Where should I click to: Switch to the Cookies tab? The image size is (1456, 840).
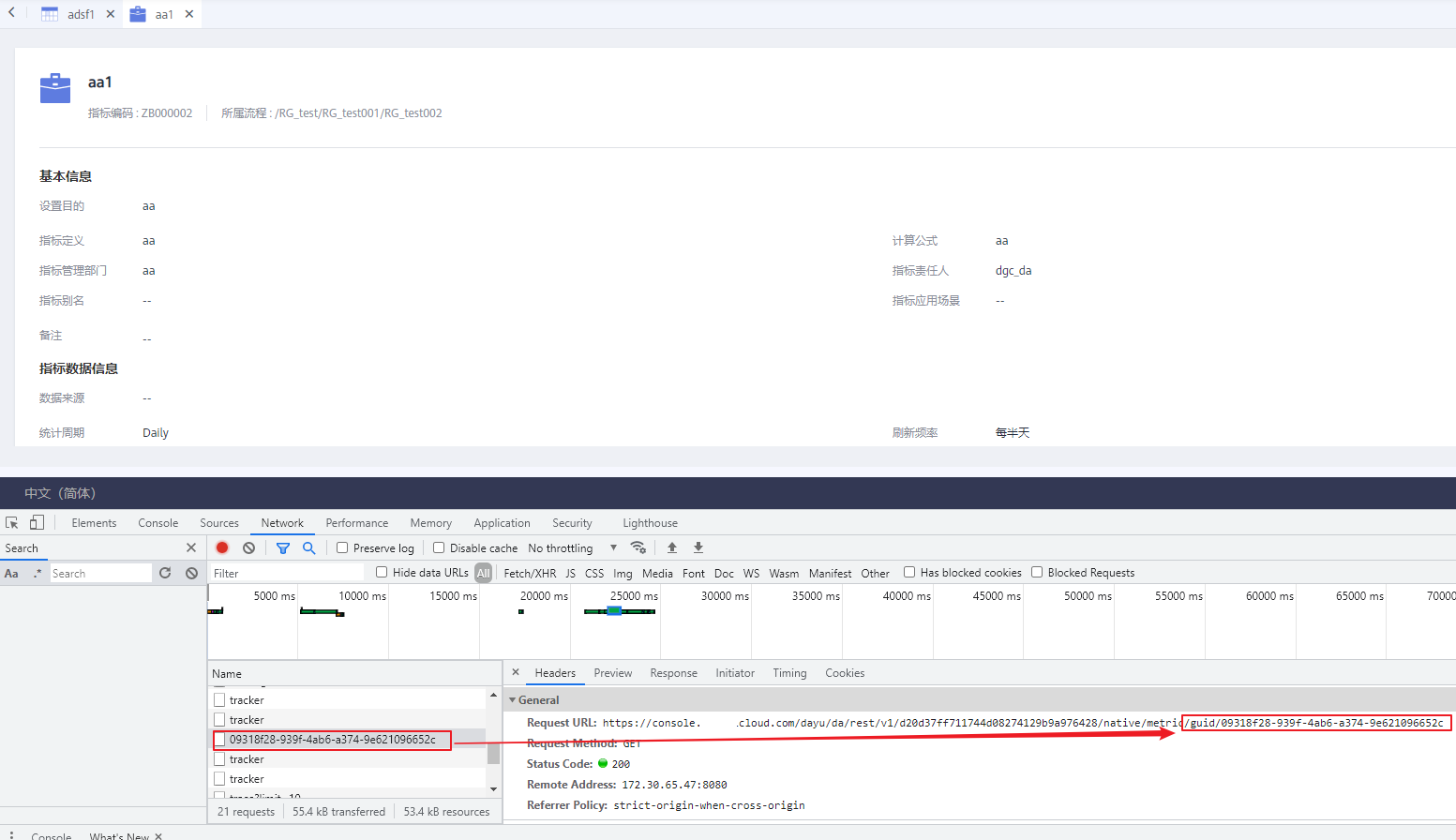coord(845,673)
